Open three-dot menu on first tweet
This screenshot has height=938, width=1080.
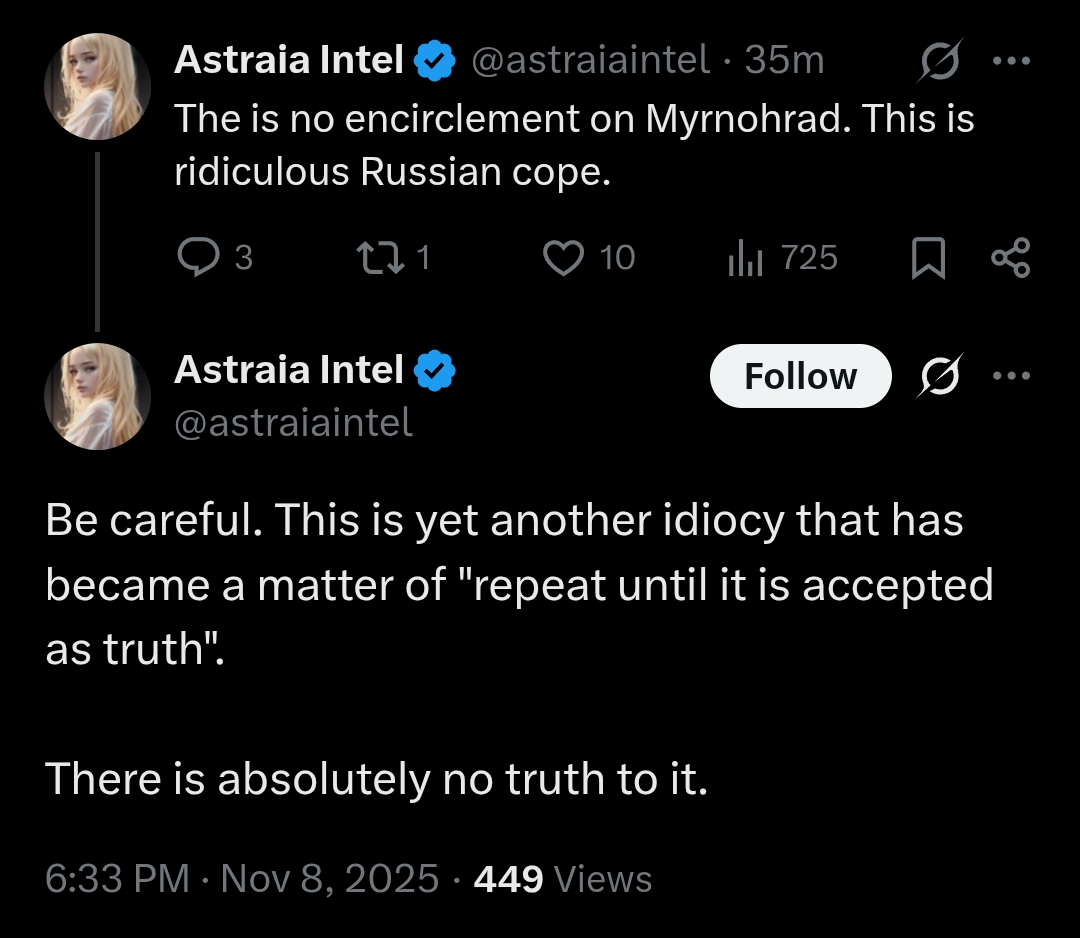pyautogui.click(x=1011, y=61)
